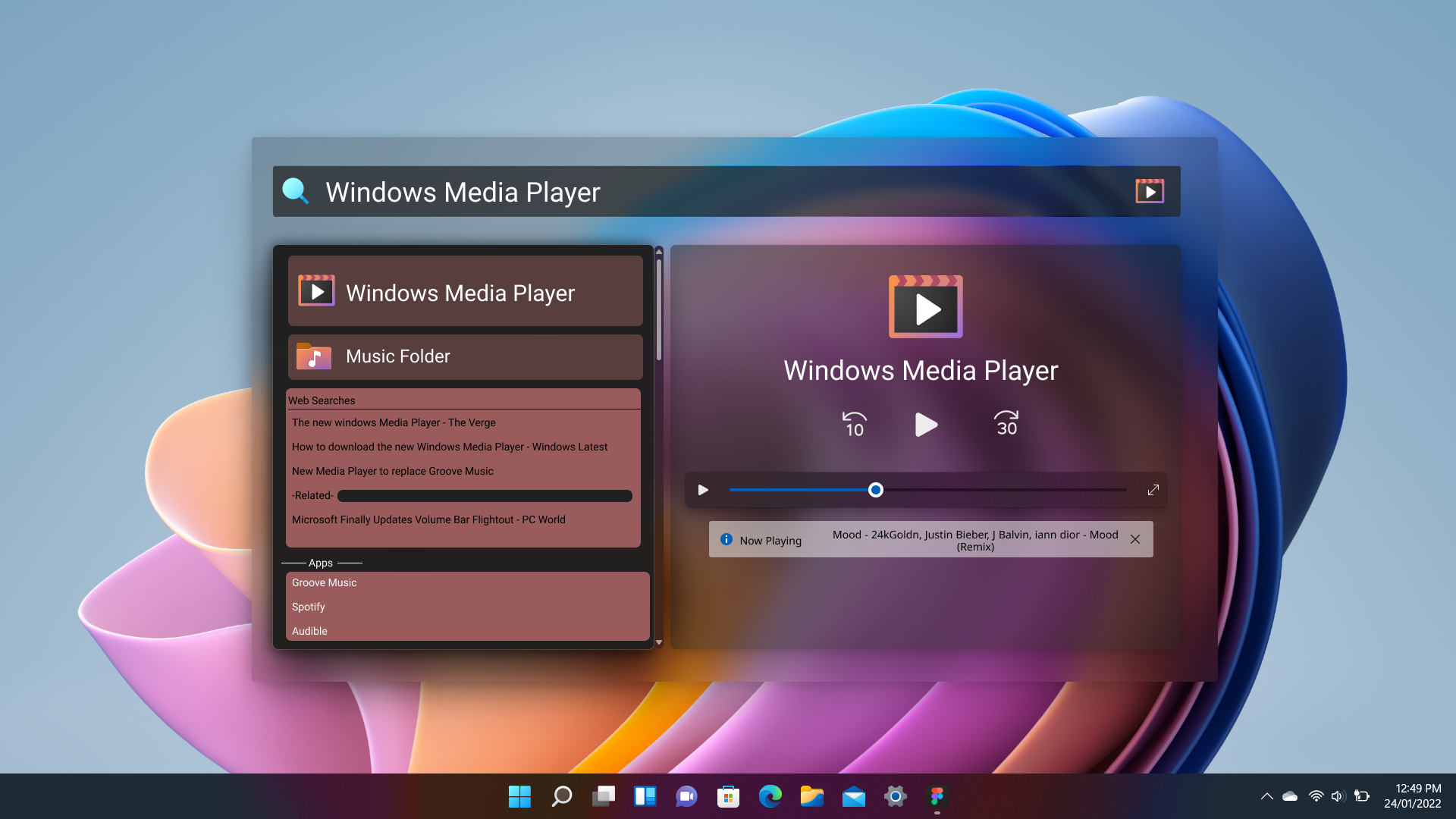Open Settings from taskbar
Viewport: 1456px width, 819px height.
click(896, 796)
